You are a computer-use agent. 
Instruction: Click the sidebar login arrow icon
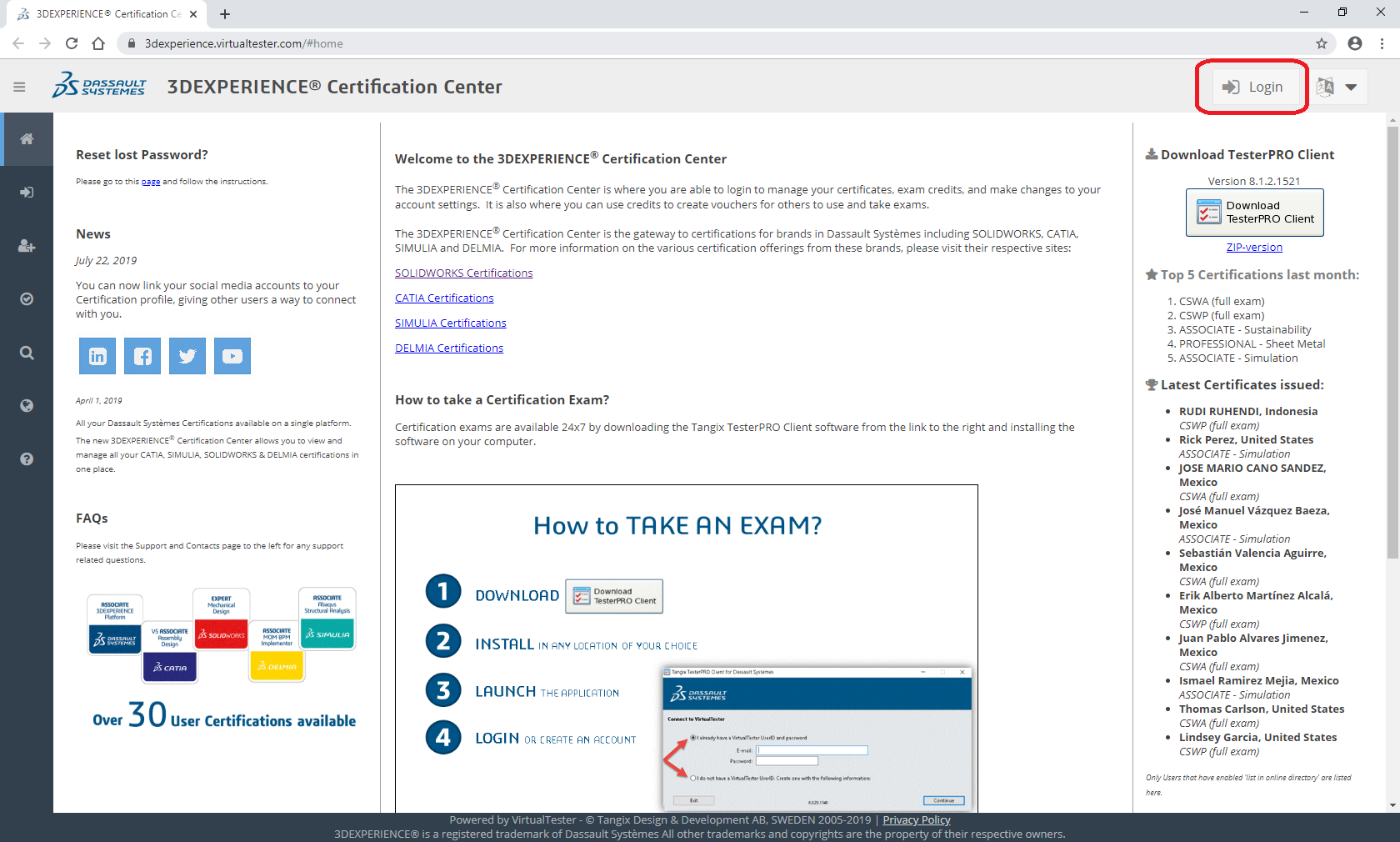pyautogui.click(x=27, y=193)
